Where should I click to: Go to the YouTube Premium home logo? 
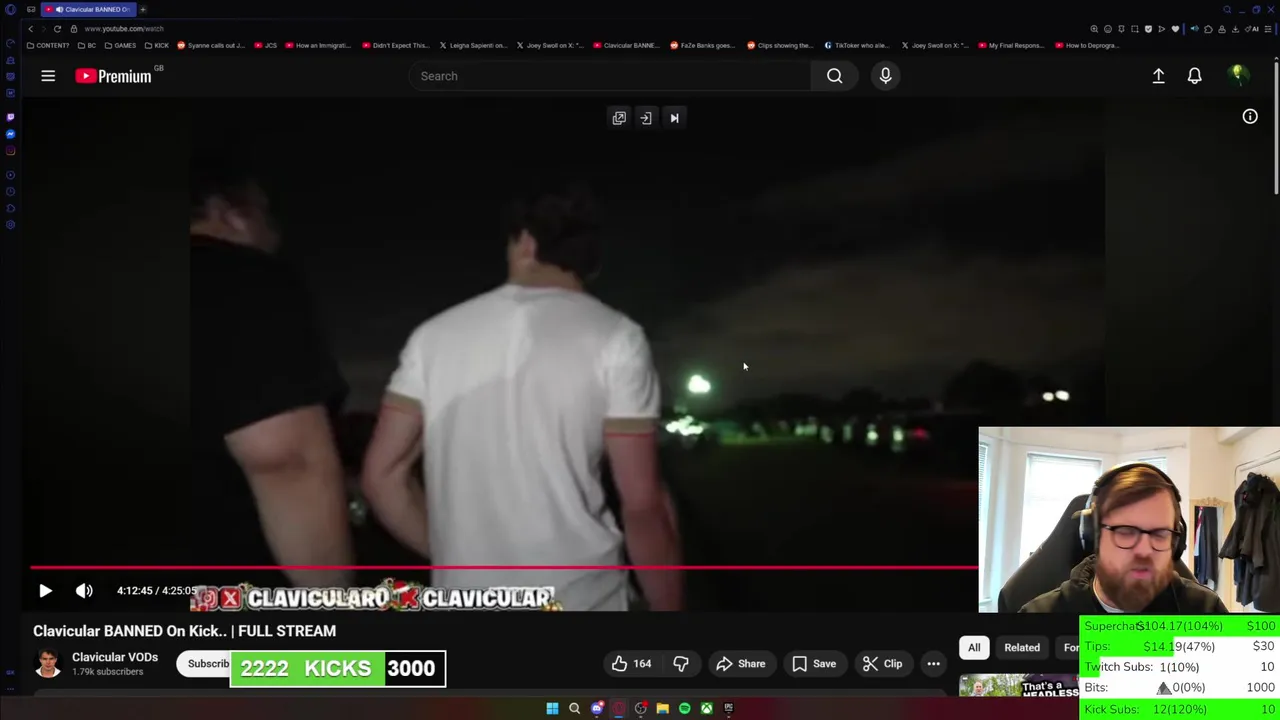(114, 76)
